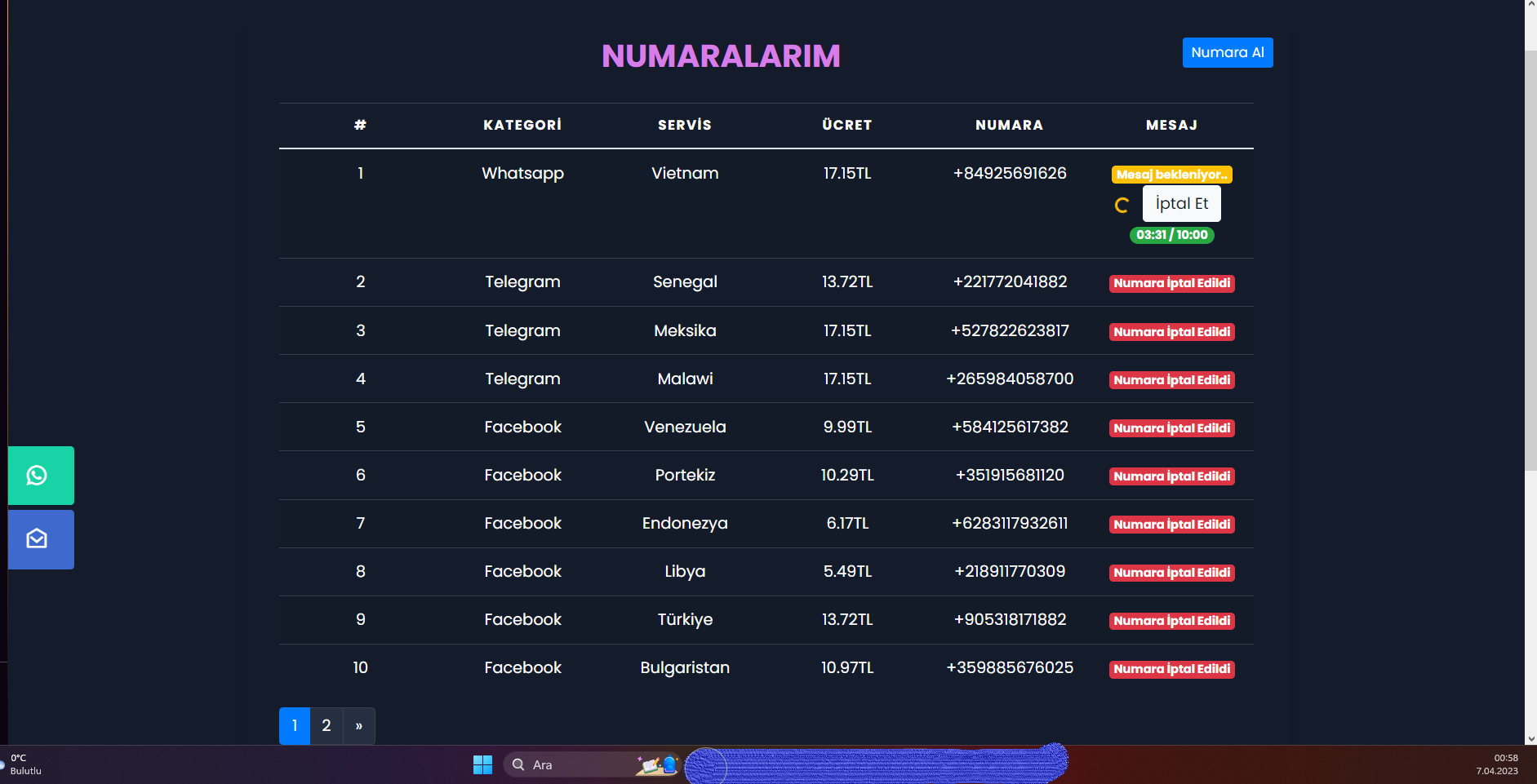This screenshot has width=1537, height=784.
Task: Click the KATEGORİ column header
Action: 522,125
